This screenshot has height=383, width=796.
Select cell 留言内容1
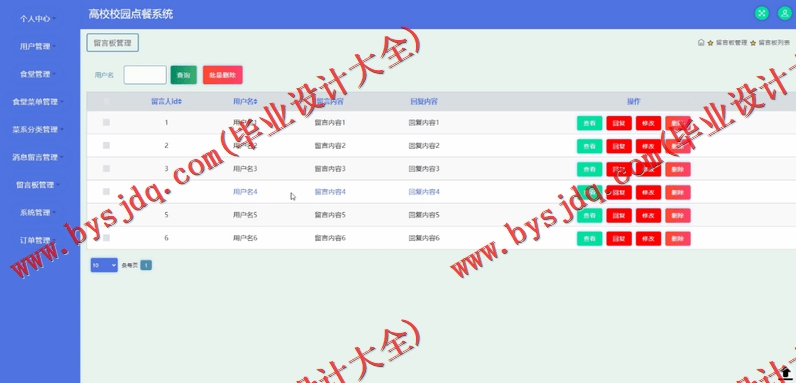pyautogui.click(x=330, y=122)
